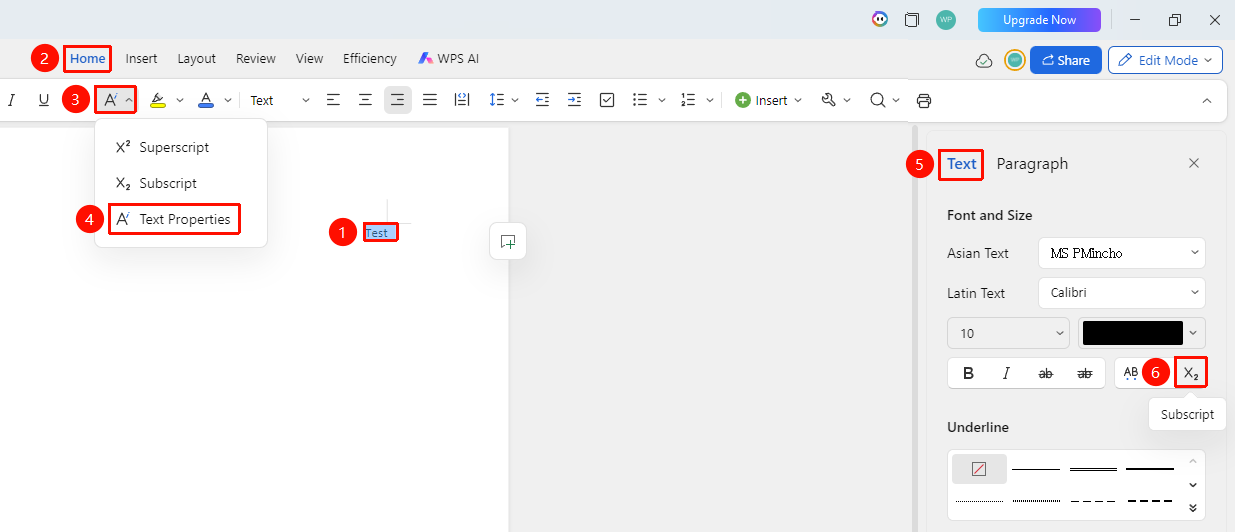Open the Latin Text font dropdown
Image resolution: width=1235 pixels, height=532 pixels.
1122,293
